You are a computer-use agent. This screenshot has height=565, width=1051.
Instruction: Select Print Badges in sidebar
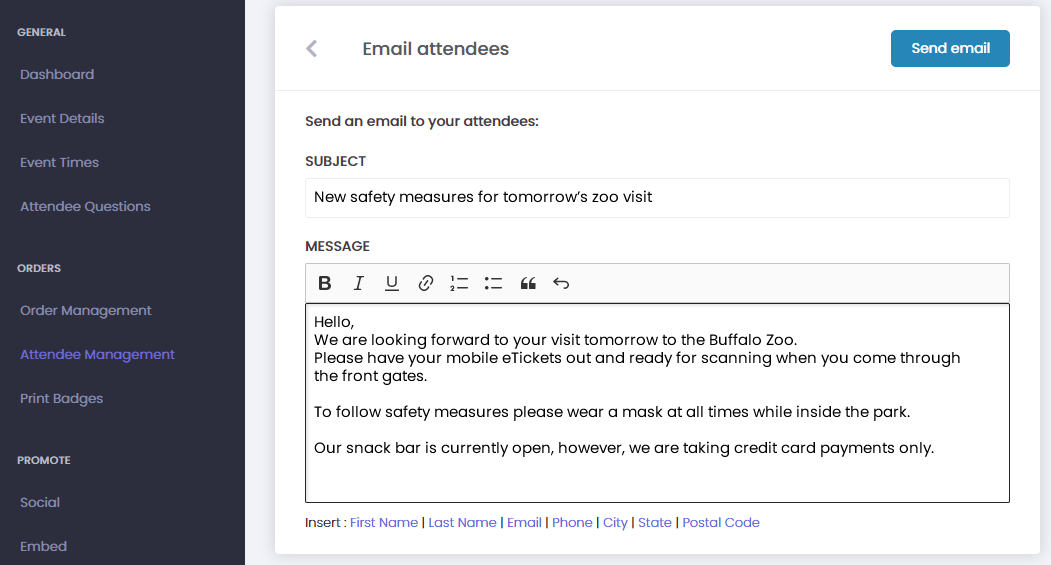(62, 398)
